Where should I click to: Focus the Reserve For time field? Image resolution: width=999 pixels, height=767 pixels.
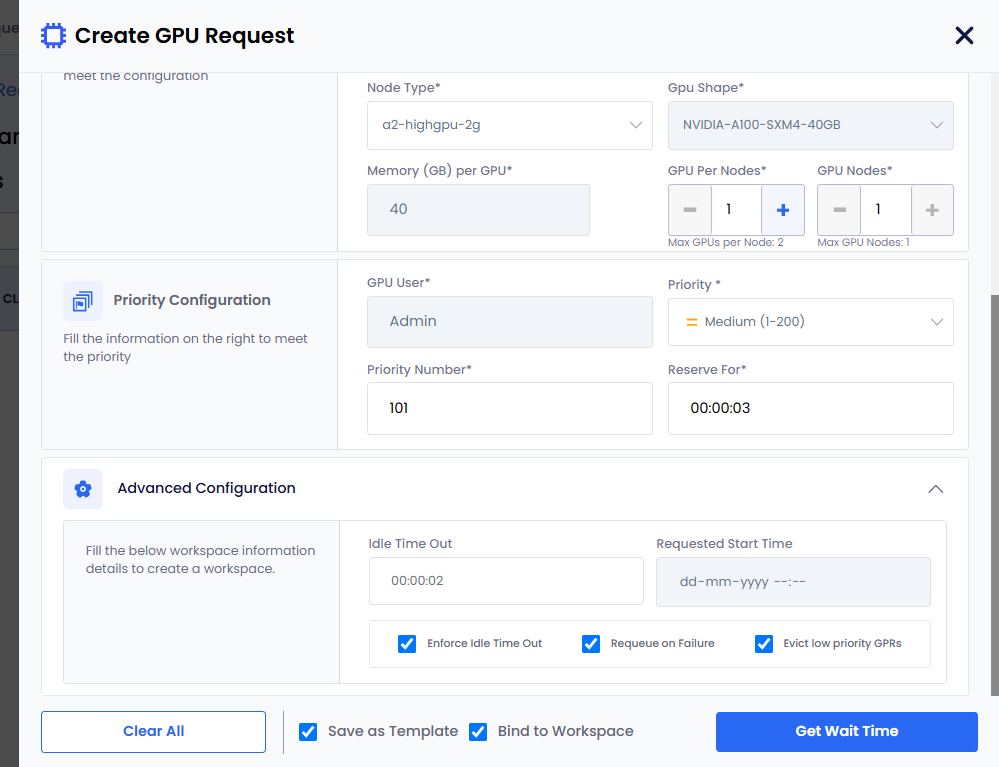pos(810,408)
